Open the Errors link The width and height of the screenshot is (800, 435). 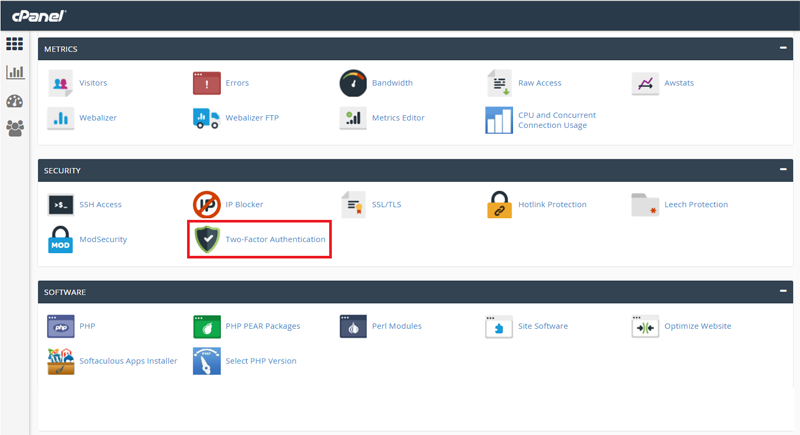point(237,83)
